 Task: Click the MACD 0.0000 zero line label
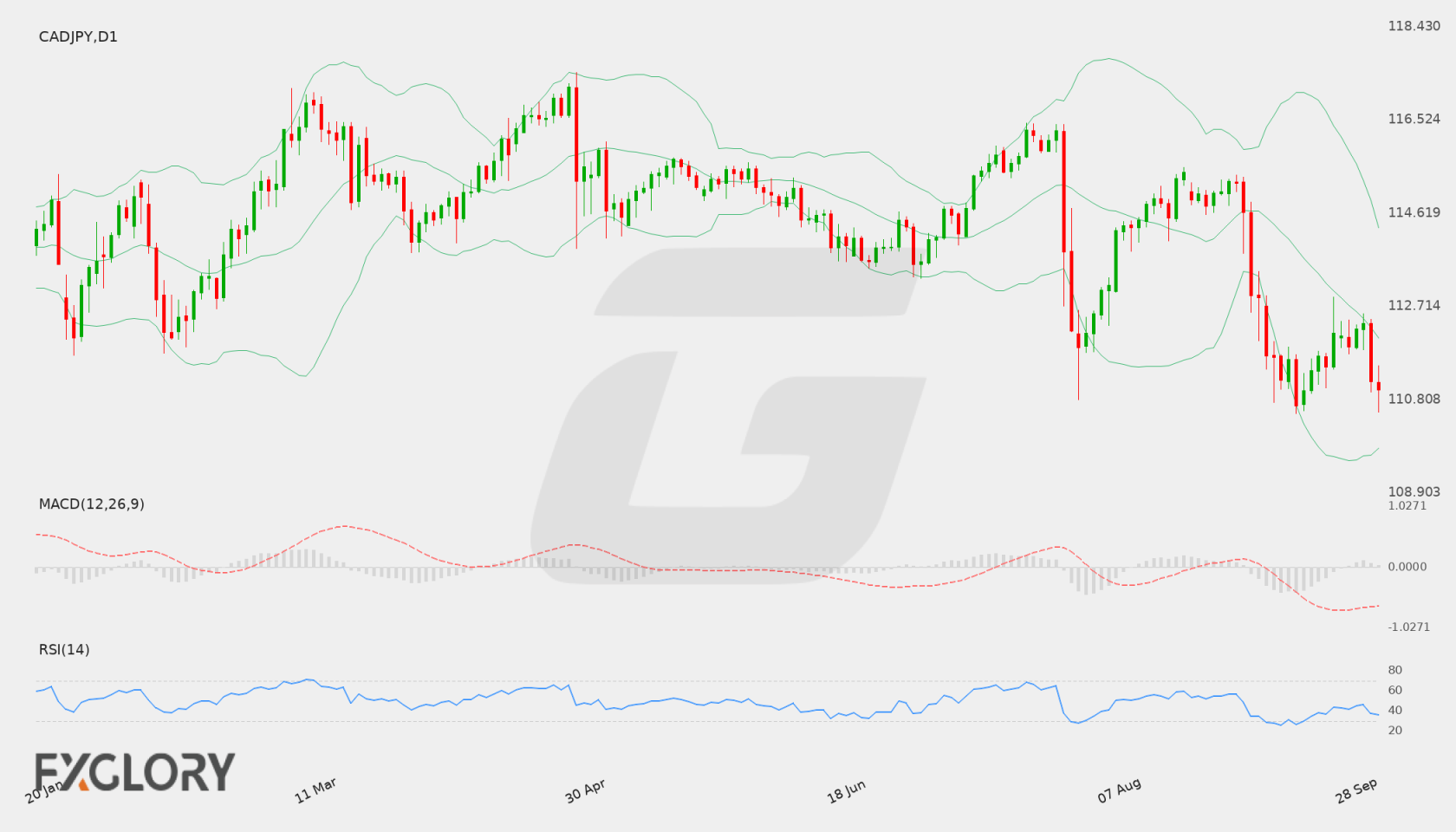pos(1407,566)
